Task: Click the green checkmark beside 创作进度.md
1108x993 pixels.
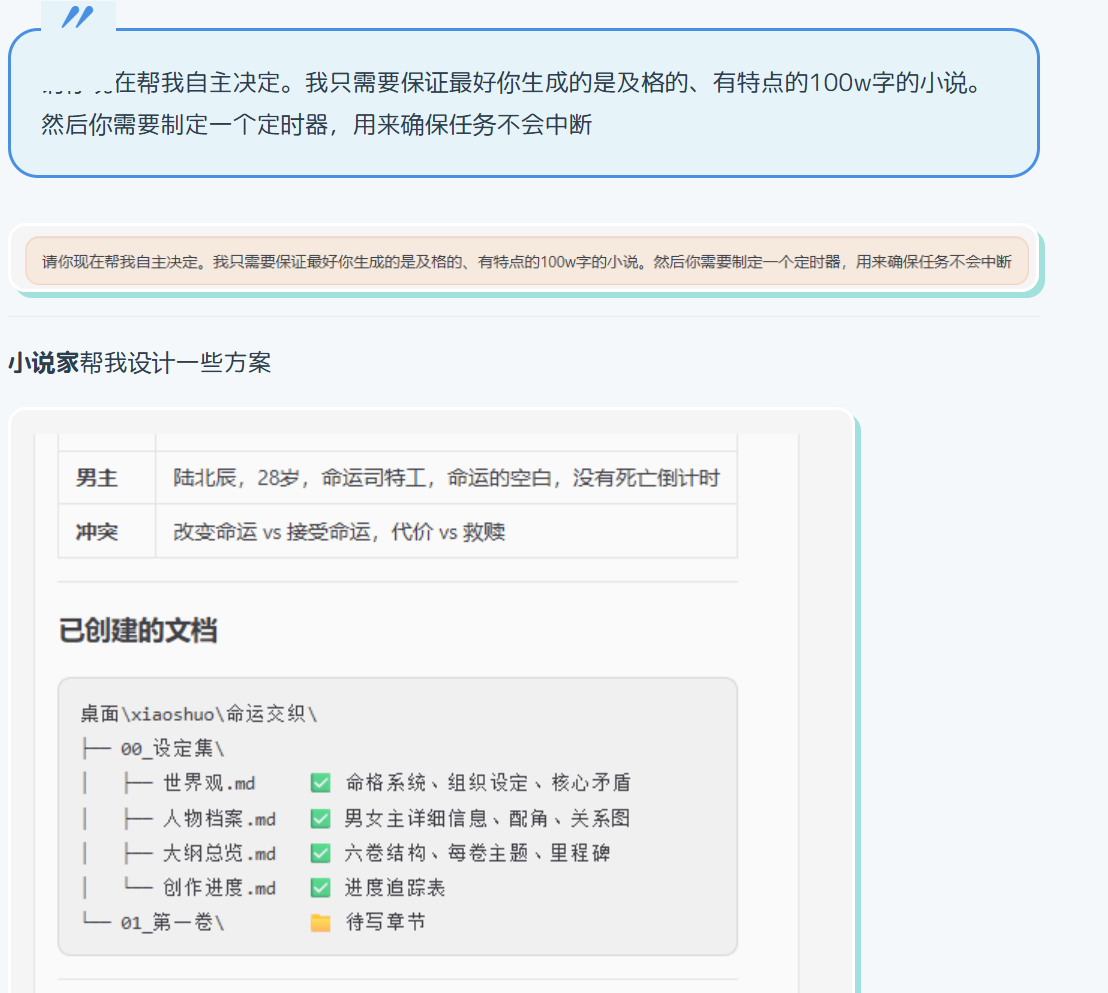Action: pos(320,888)
